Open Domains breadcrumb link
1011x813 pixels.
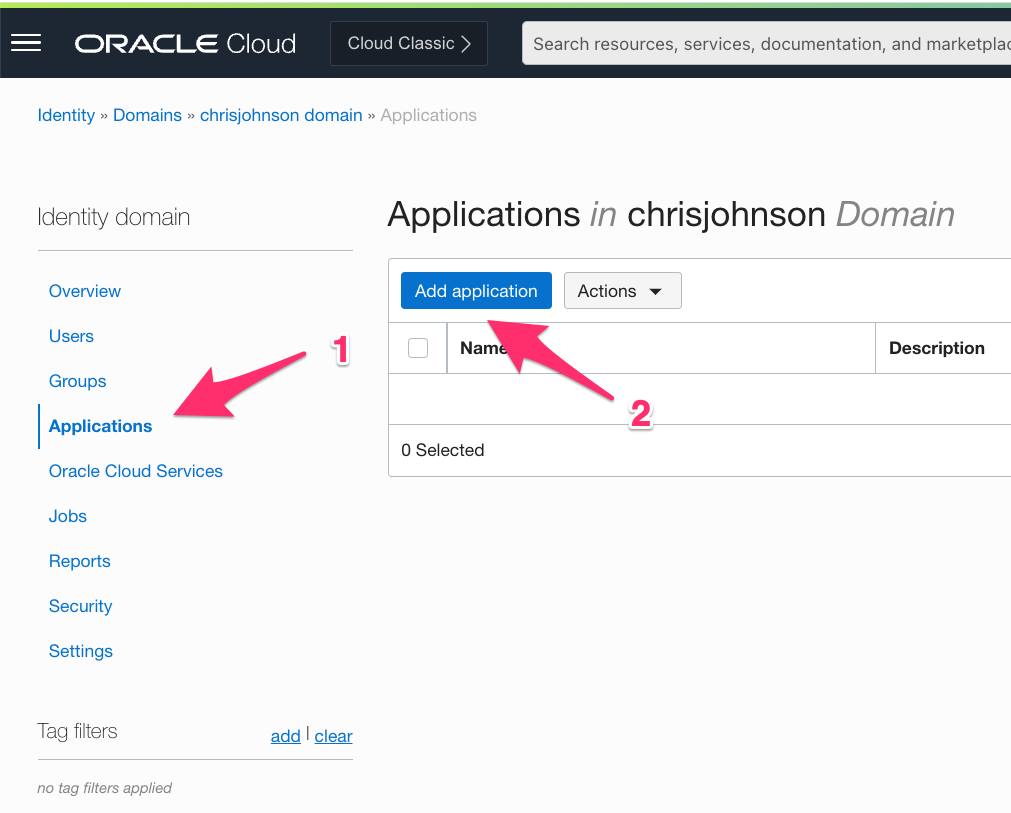tap(147, 115)
